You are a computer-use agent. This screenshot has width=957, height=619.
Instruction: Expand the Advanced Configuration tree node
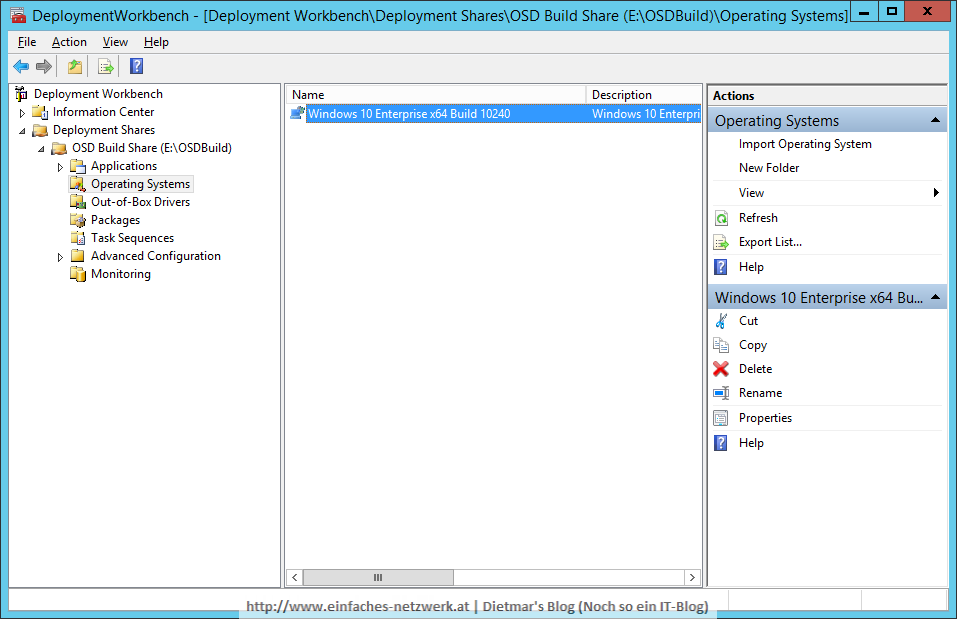[x=60, y=257]
